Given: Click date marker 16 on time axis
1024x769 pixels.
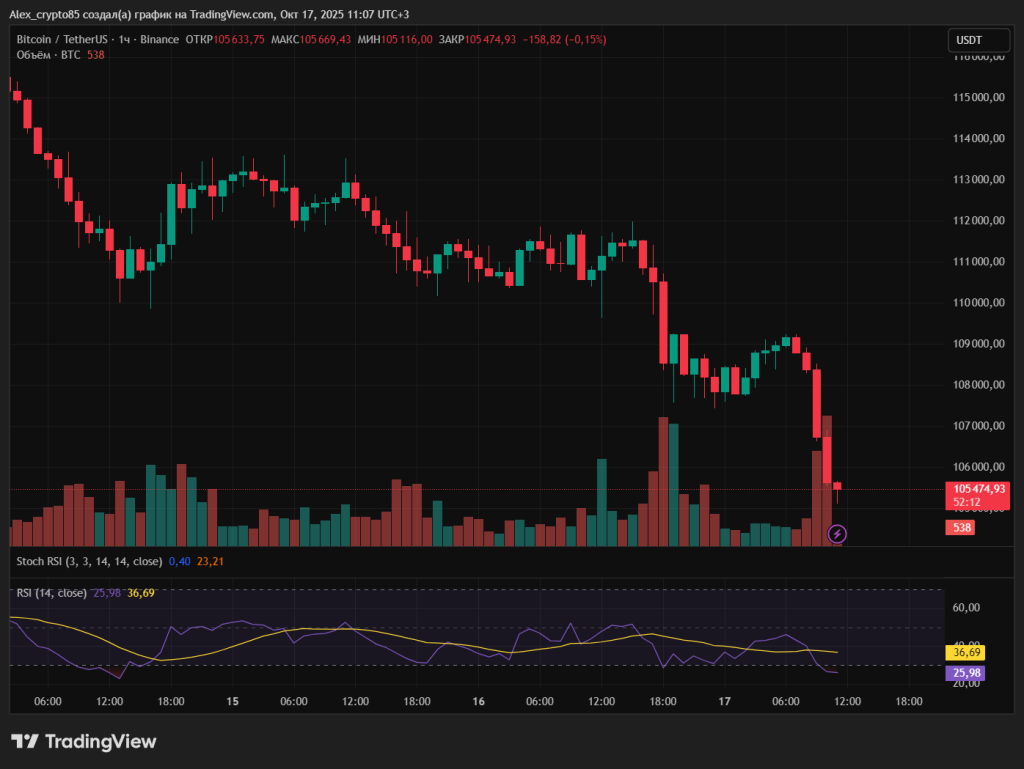Looking at the screenshot, I should point(478,702).
